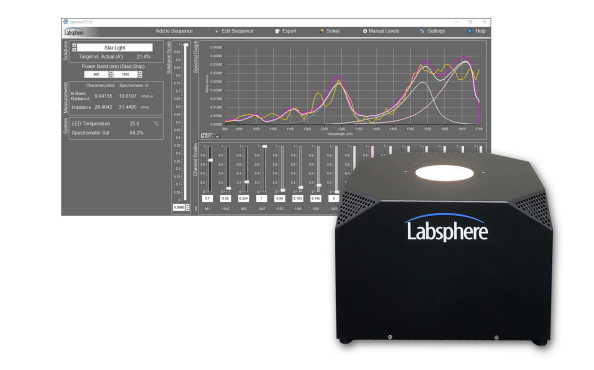Click the first channel slider handle at 0.7
This screenshot has height=370, width=594.
210,160
